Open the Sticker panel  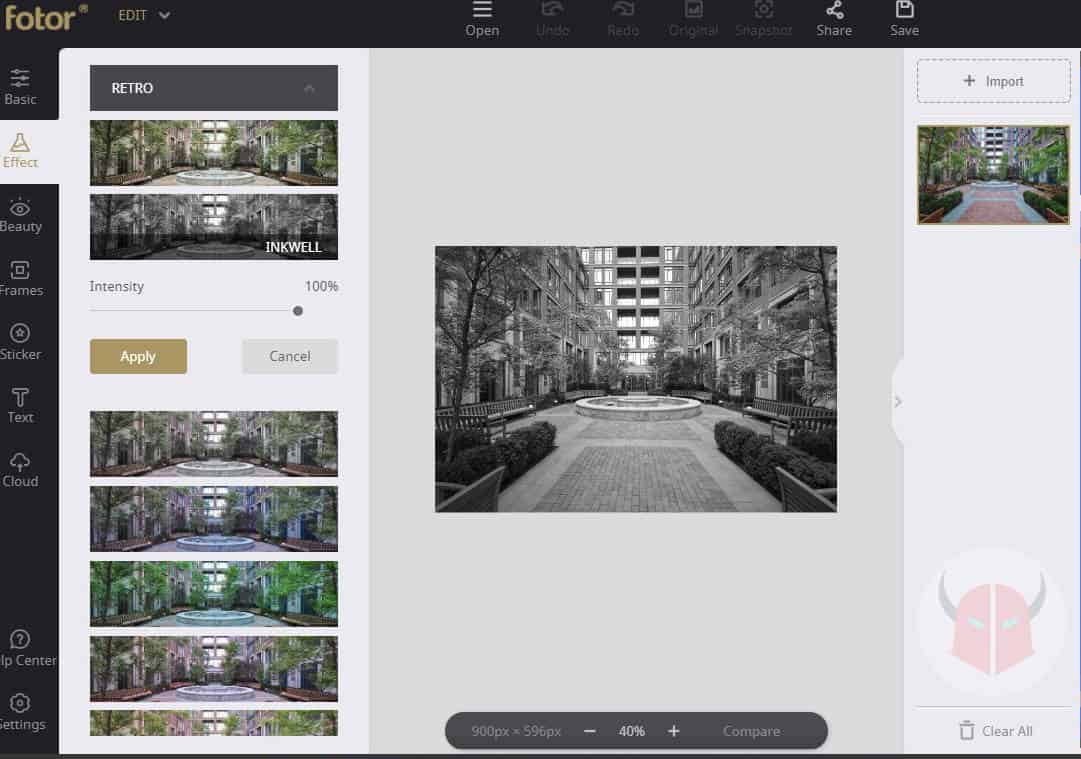click(x=20, y=341)
